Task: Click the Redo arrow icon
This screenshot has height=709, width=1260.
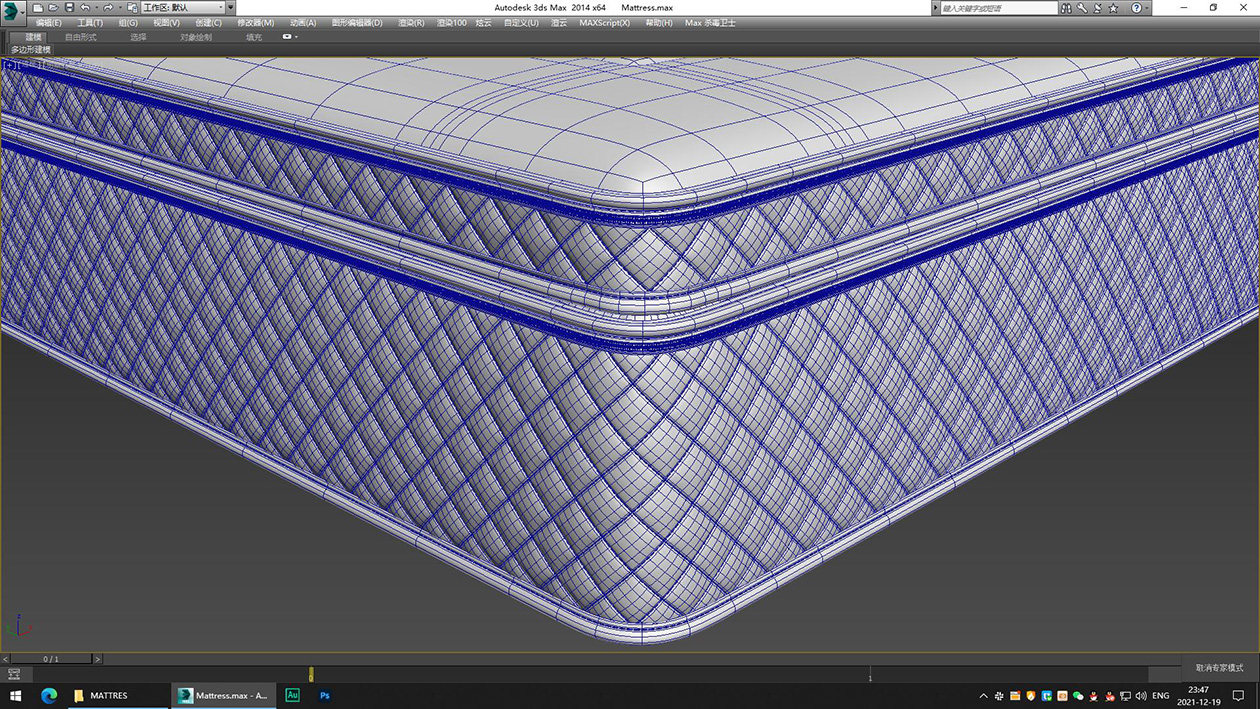Action: pos(107,8)
